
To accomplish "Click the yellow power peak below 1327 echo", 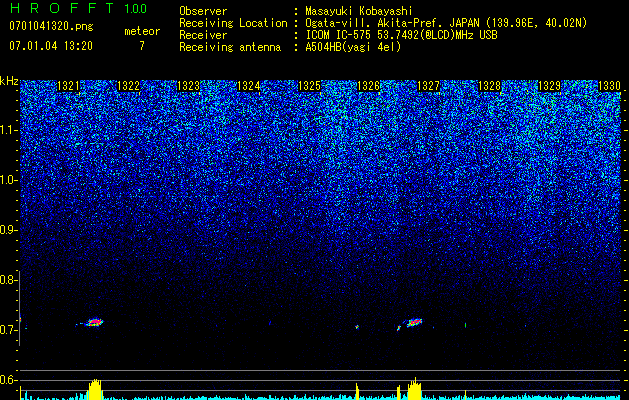I will [x=415, y=388].
